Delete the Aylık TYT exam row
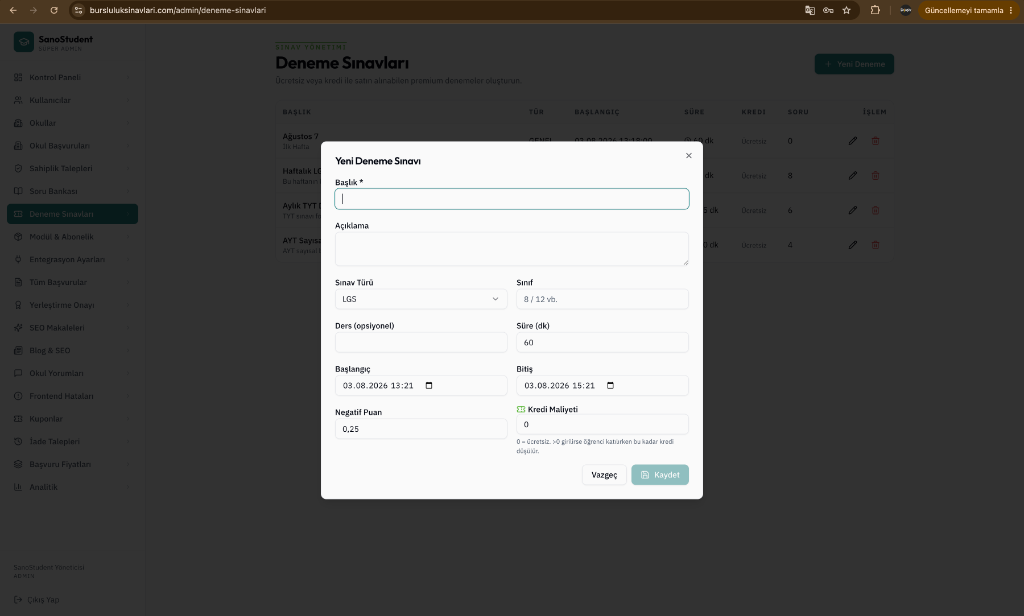This screenshot has width=1024, height=616. tap(875, 210)
